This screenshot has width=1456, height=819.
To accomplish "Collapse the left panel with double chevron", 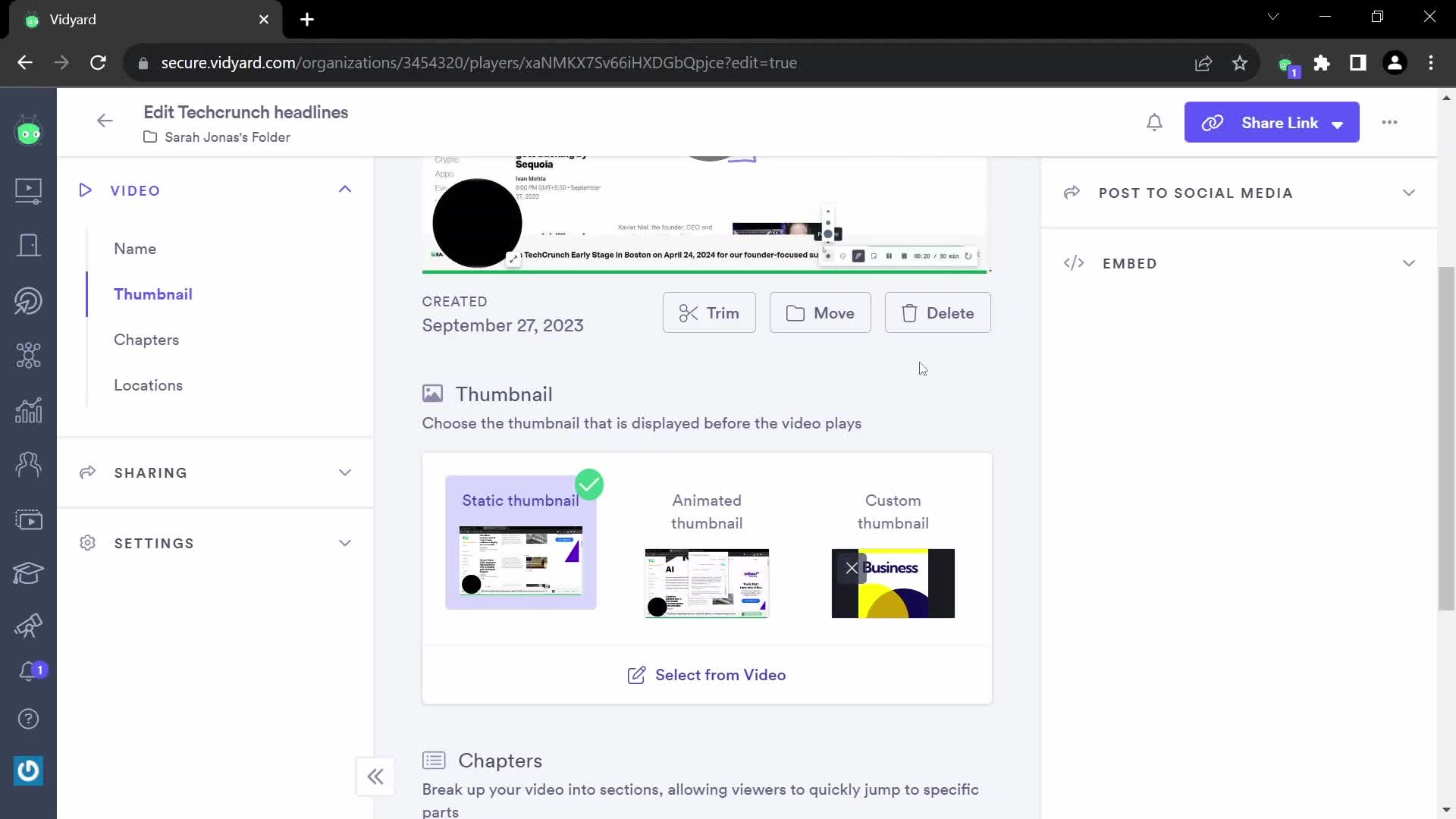I will click(375, 777).
